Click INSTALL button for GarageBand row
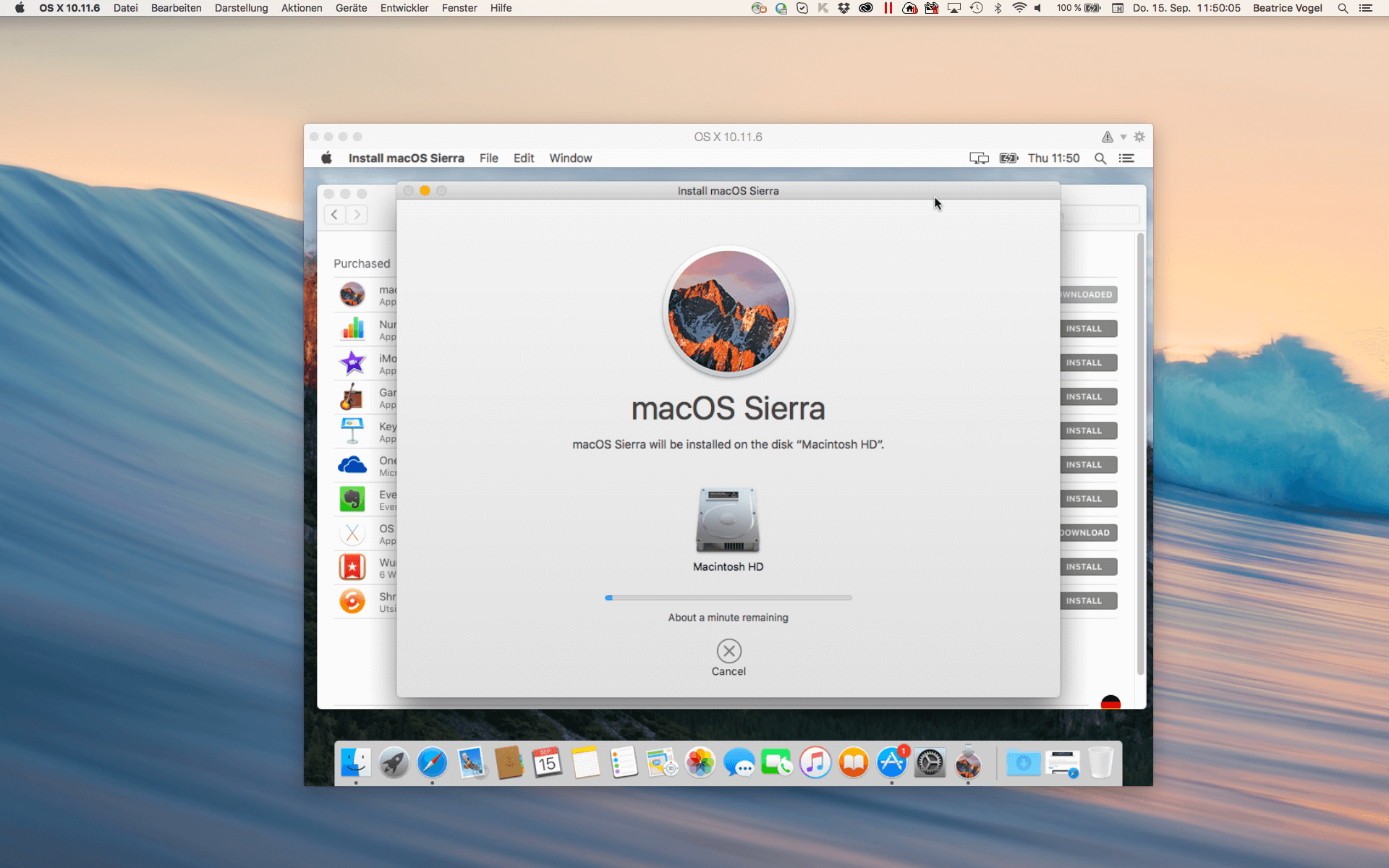 [1088, 397]
